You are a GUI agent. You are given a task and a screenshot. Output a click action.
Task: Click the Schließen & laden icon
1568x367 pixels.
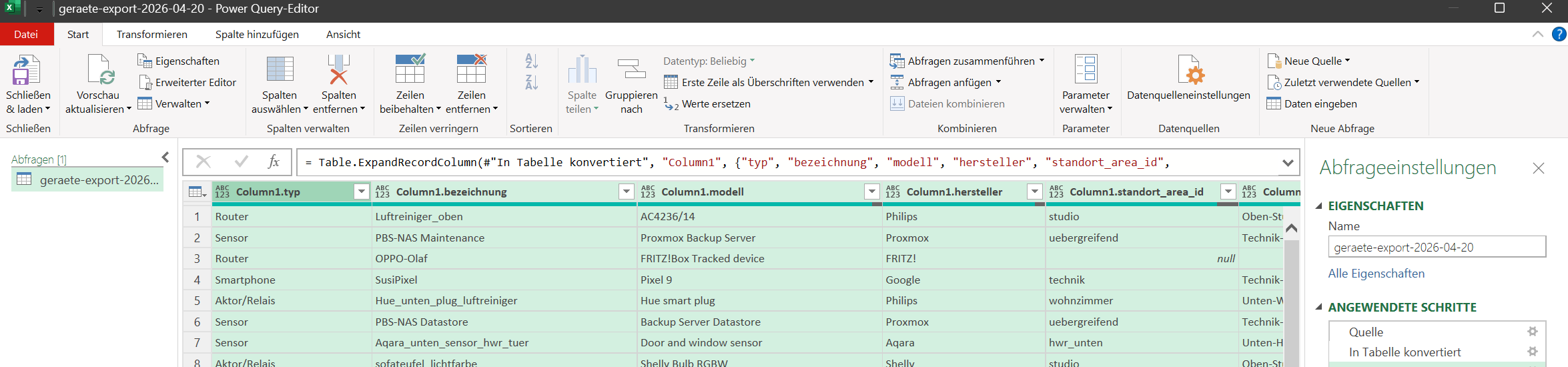27,70
